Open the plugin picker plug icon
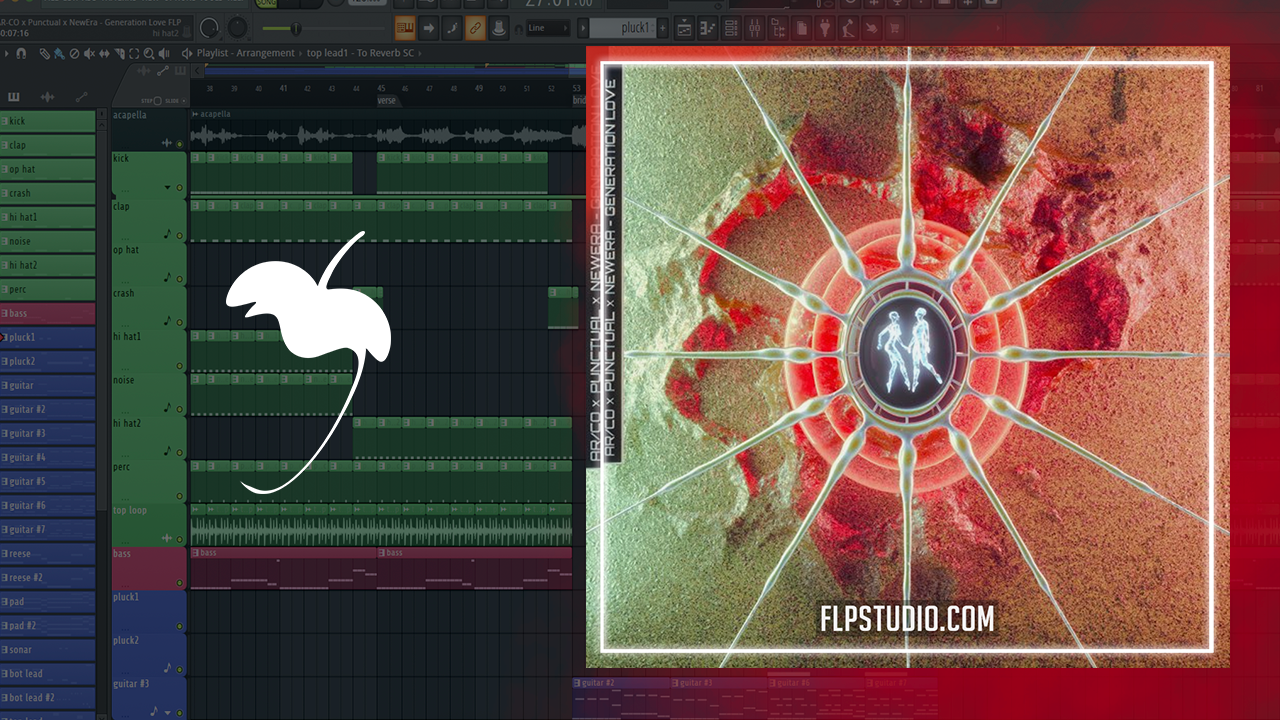 click(x=823, y=28)
